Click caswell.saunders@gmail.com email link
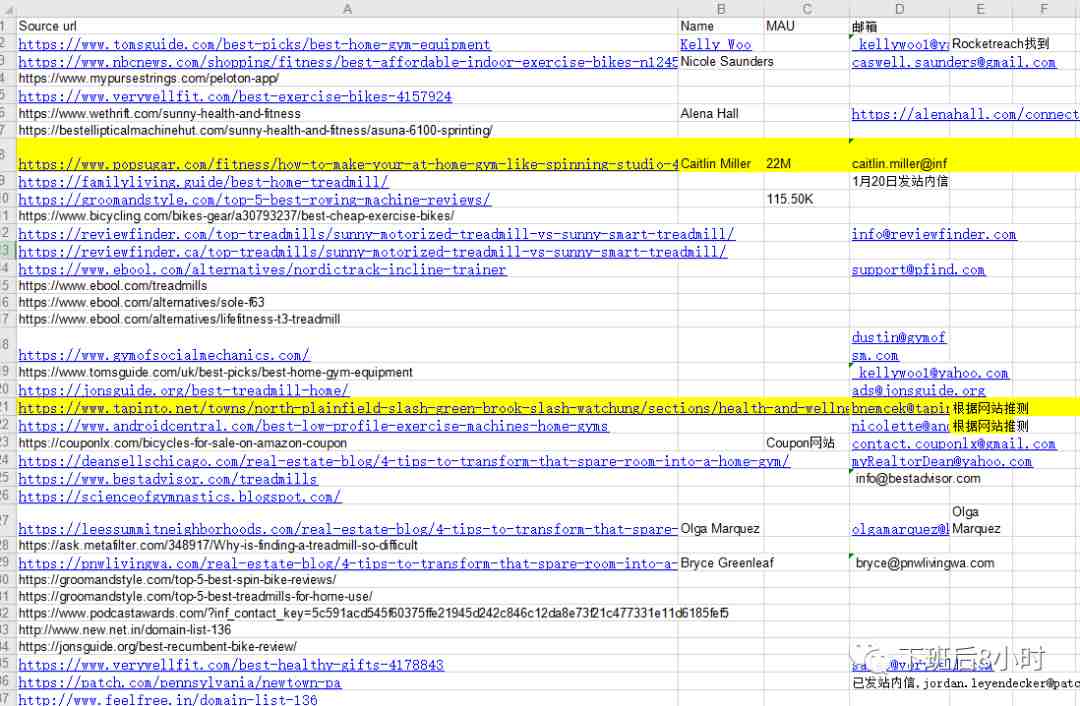 point(953,62)
